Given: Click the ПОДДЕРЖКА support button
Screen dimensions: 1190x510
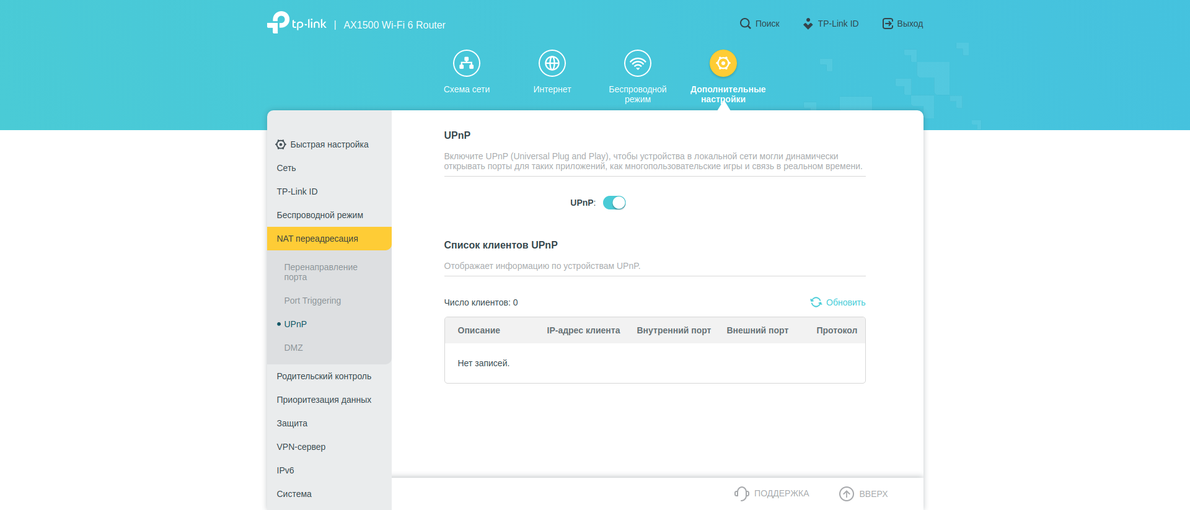Looking at the screenshot, I should (772, 493).
